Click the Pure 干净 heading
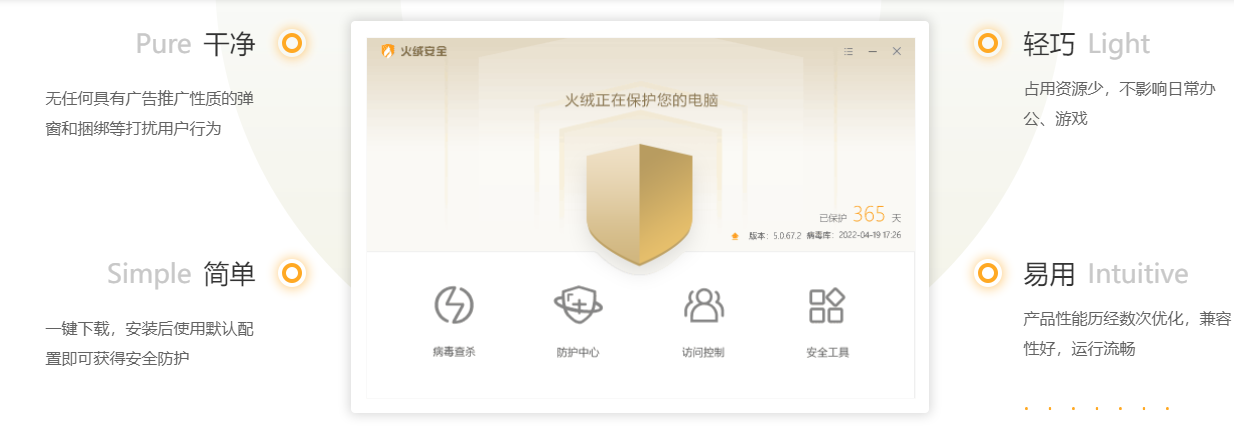The width and height of the screenshot is (1234, 429). (196, 44)
